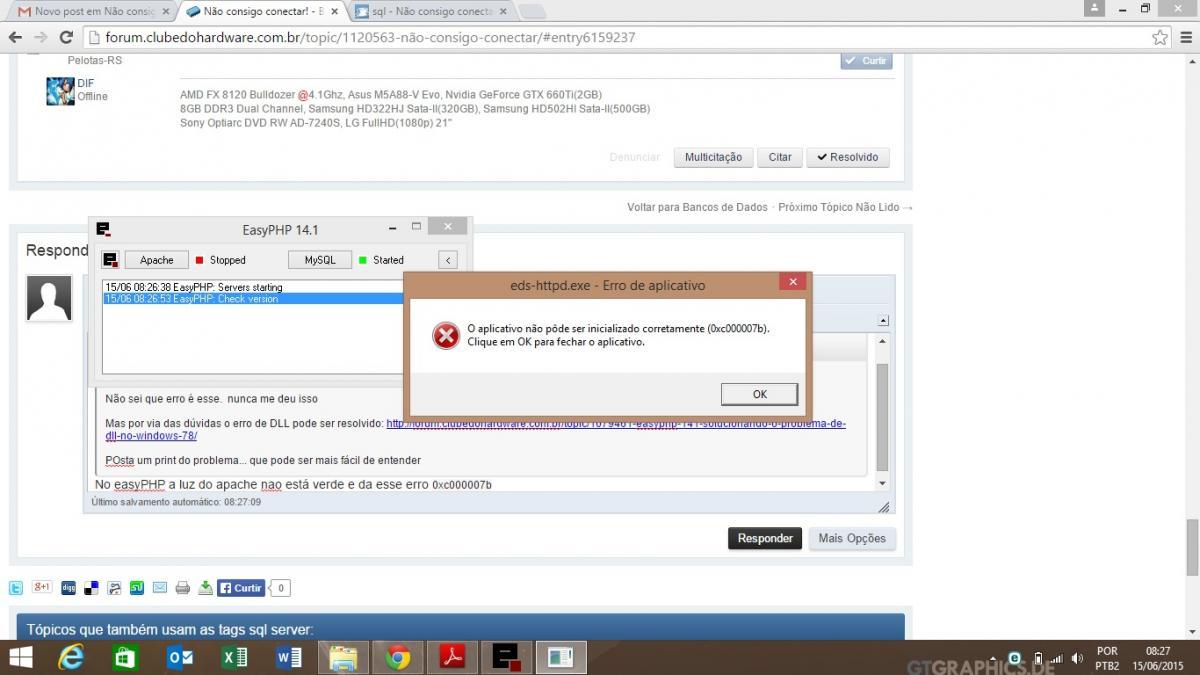Click the volume speaker tray icon
The width and height of the screenshot is (1200, 675).
[x=1076, y=658]
